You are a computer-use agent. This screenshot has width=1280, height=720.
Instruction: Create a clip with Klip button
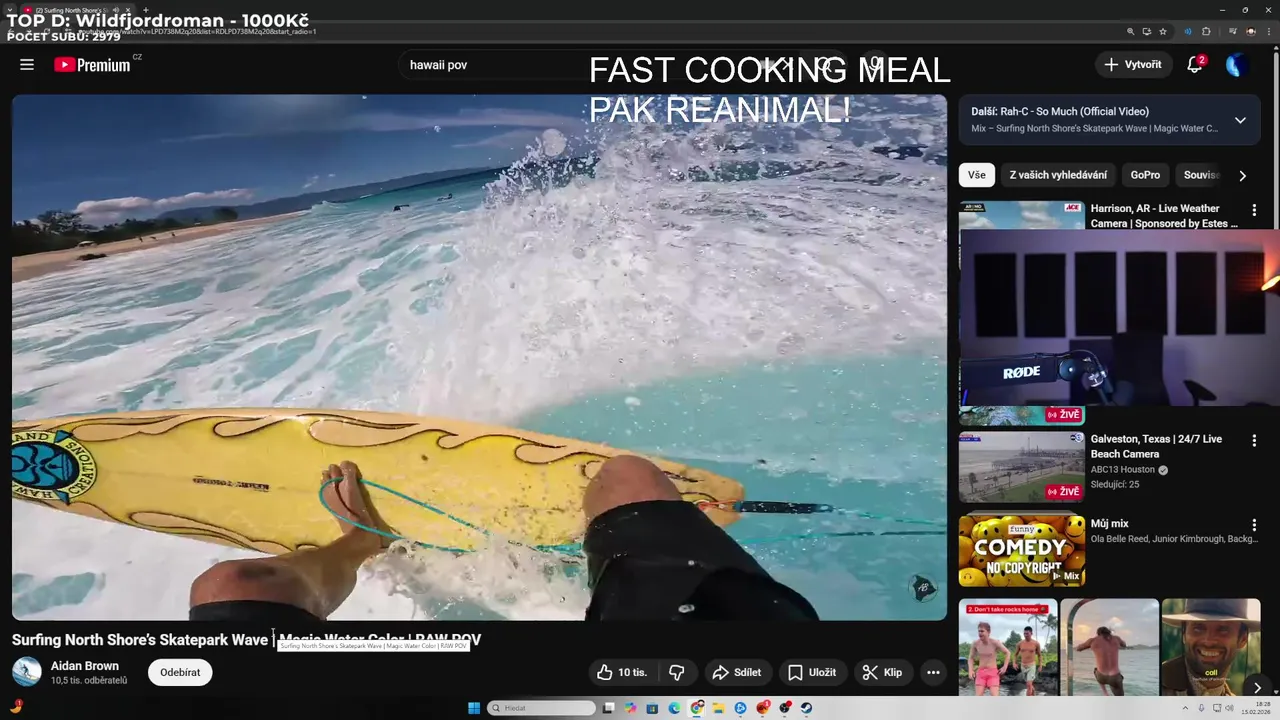883,672
